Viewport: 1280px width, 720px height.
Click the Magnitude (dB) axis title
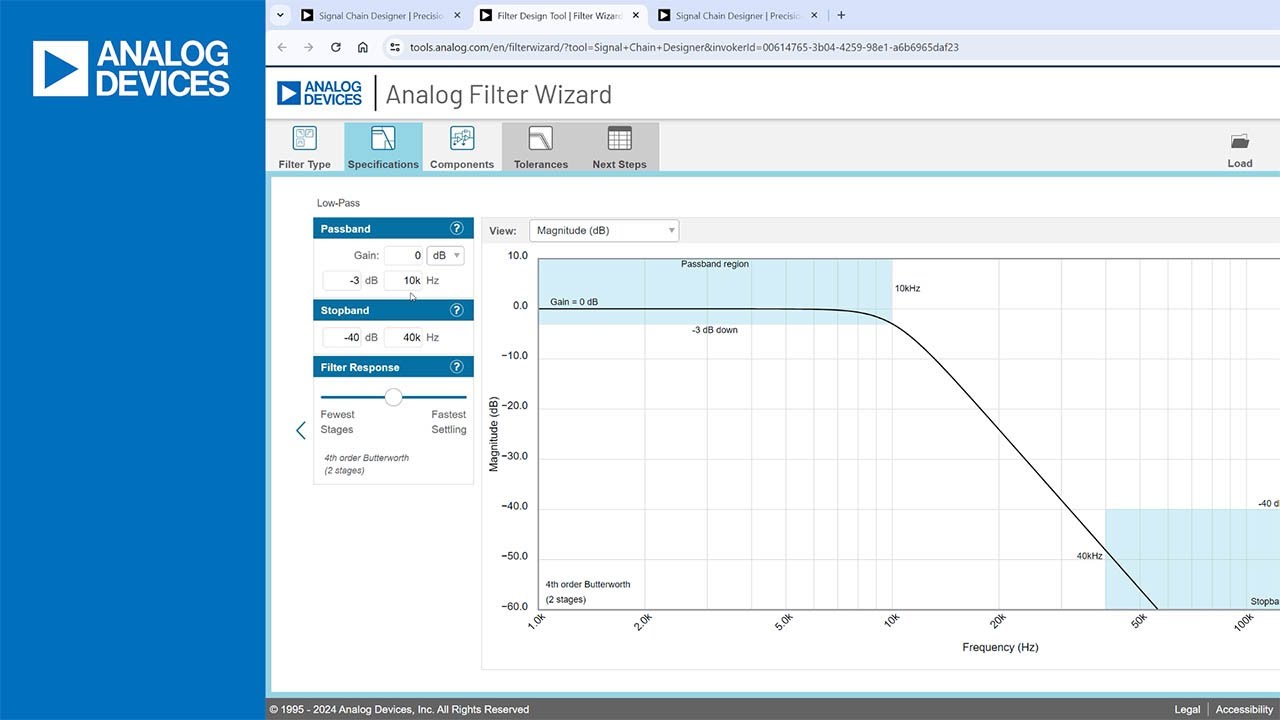point(494,434)
